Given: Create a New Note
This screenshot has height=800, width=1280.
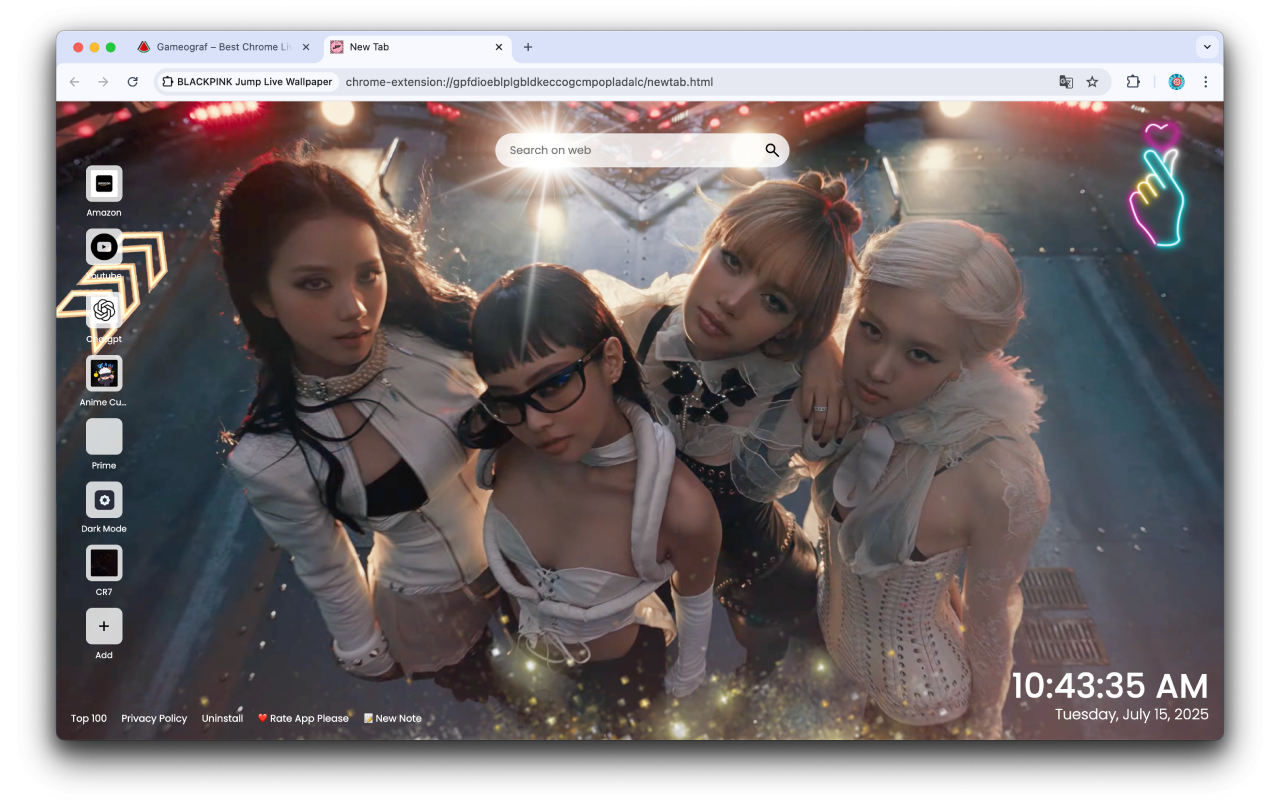Looking at the screenshot, I should (x=392, y=718).
